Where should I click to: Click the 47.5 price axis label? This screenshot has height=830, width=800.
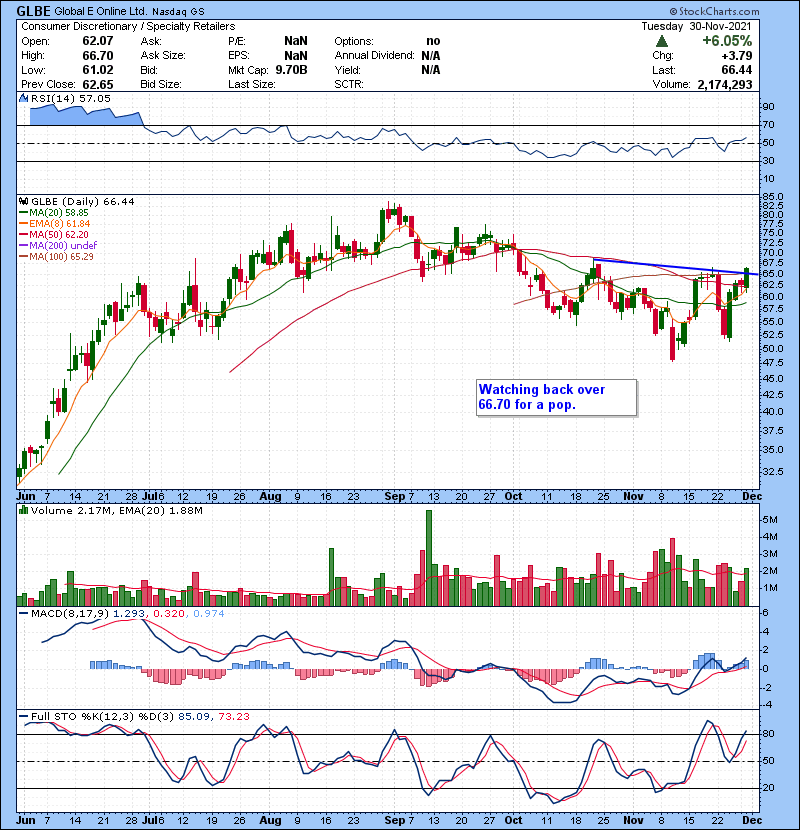point(772,363)
